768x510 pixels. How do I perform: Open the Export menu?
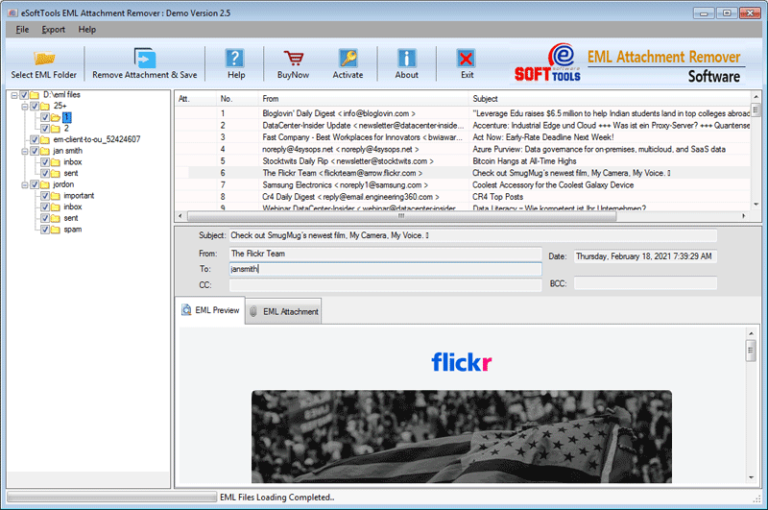[x=53, y=29]
